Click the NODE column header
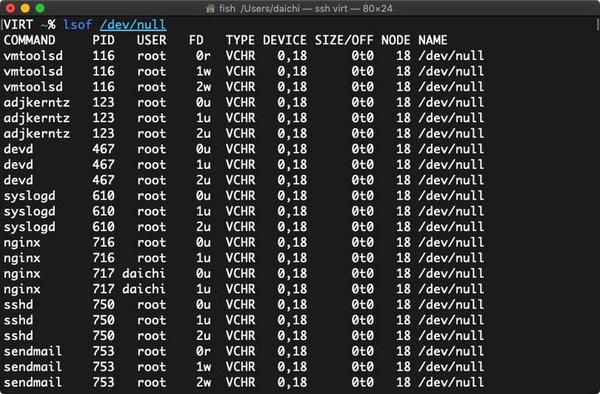600x394 pixels. [x=396, y=40]
